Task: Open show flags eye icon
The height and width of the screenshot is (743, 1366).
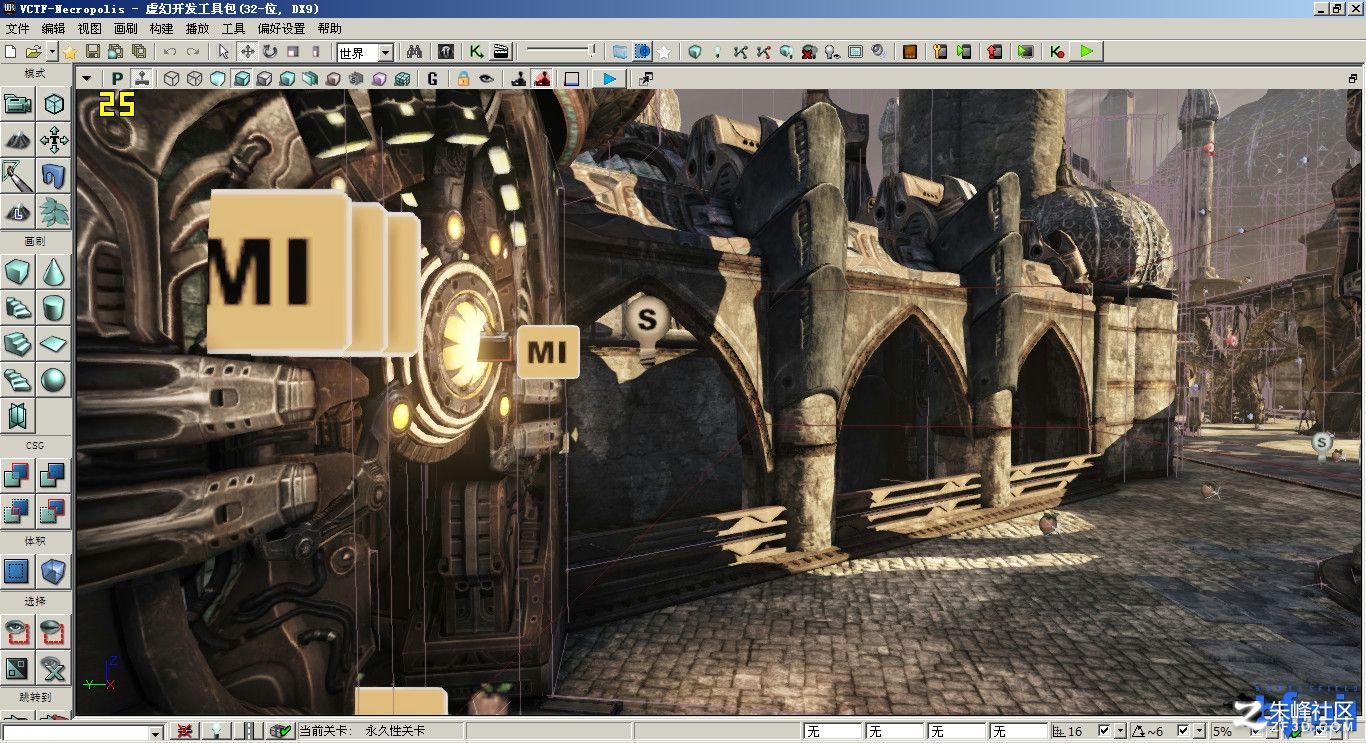Action: click(x=486, y=78)
